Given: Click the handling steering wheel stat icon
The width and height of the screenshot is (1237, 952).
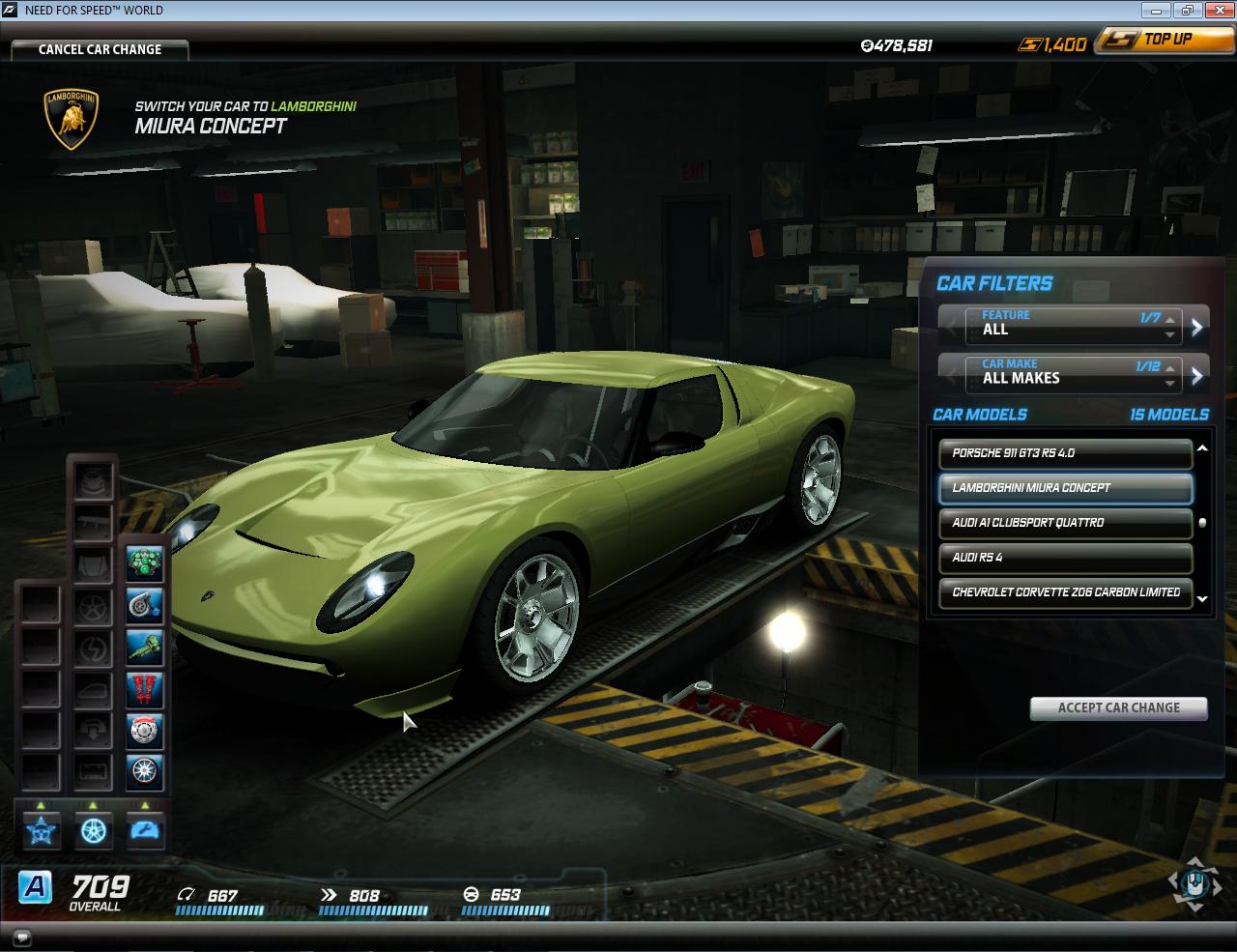Looking at the screenshot, I should [x=472, y=895].
